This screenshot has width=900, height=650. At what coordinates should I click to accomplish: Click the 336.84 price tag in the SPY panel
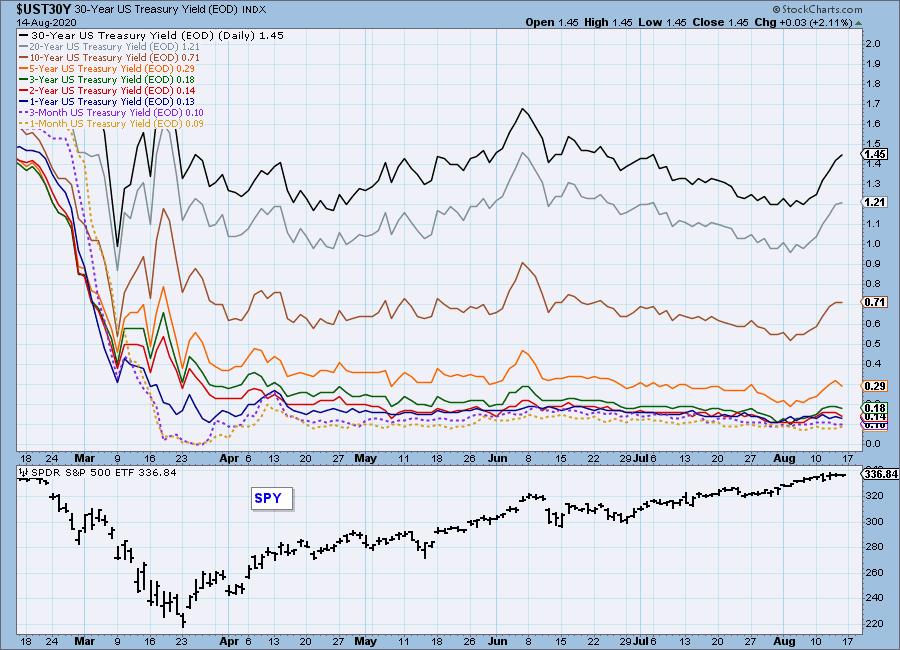880,474
